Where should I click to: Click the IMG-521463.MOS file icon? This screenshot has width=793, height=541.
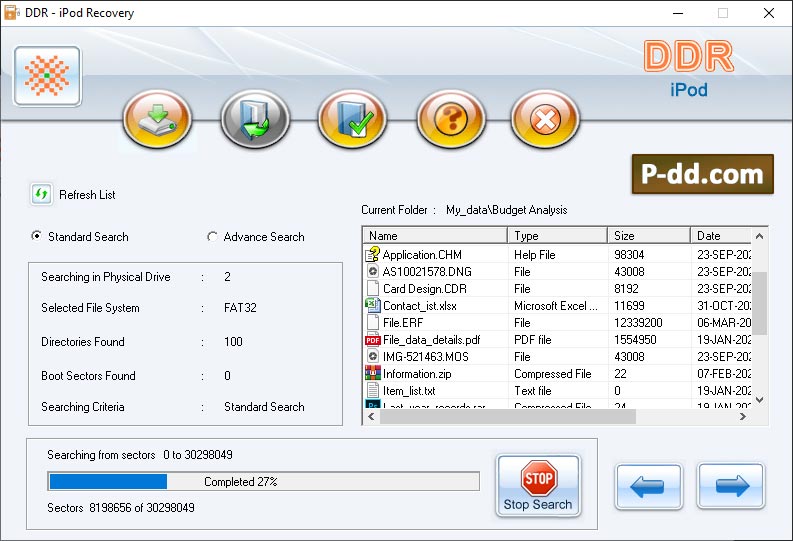click(x=373, y=356)
